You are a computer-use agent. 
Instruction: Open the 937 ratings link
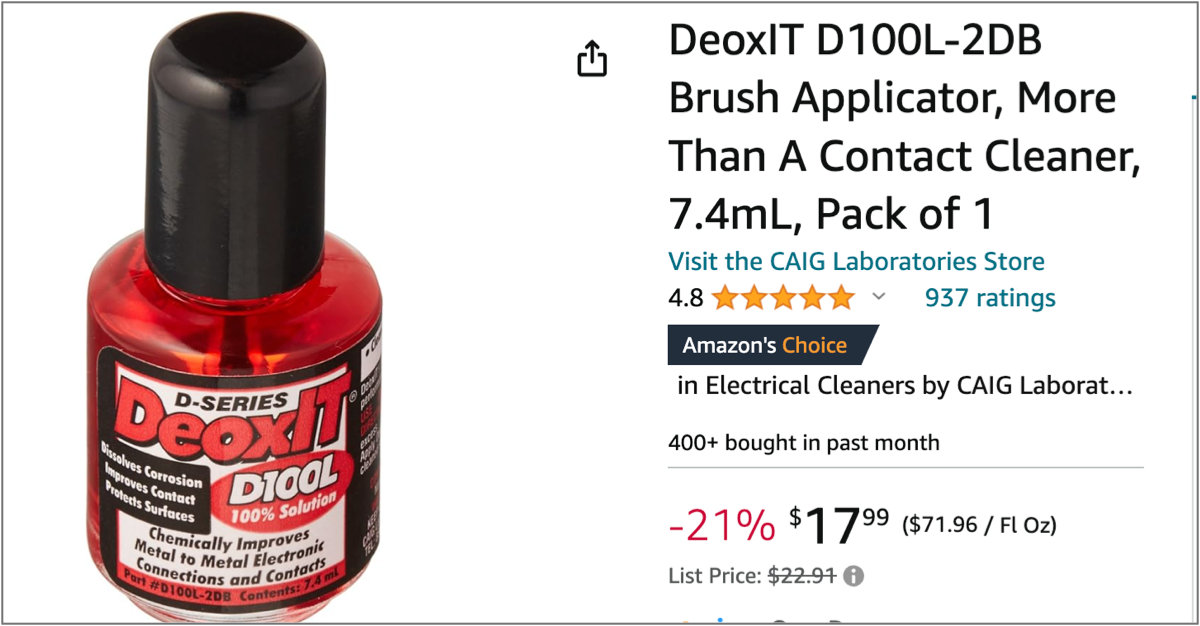pyautogui.click(x=990, y=298)
